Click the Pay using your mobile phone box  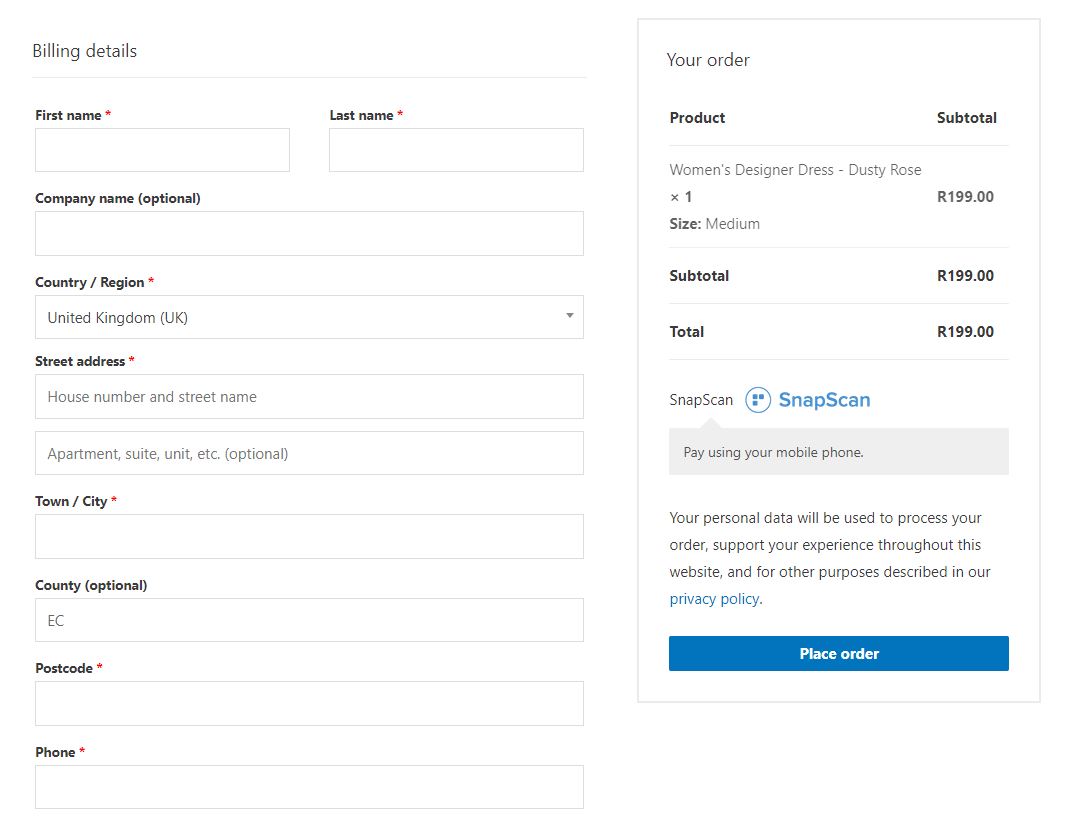point(838,452)
